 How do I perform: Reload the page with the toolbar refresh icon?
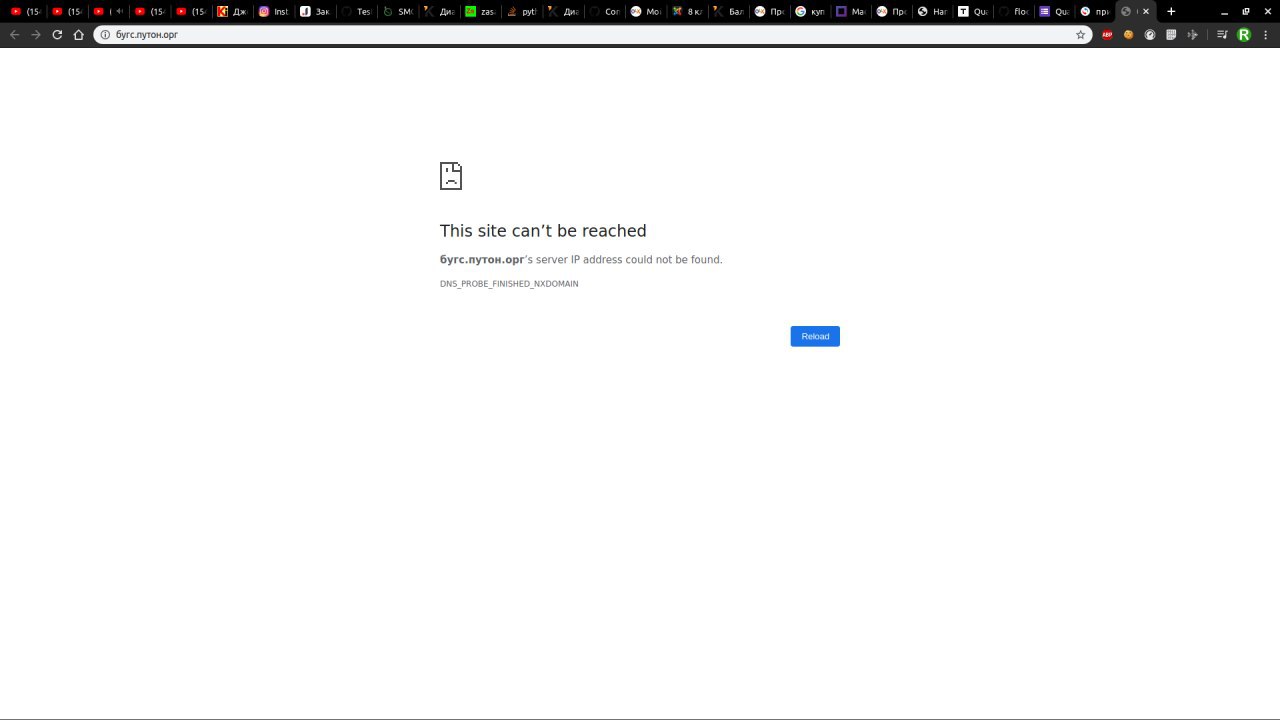(57, 34)
